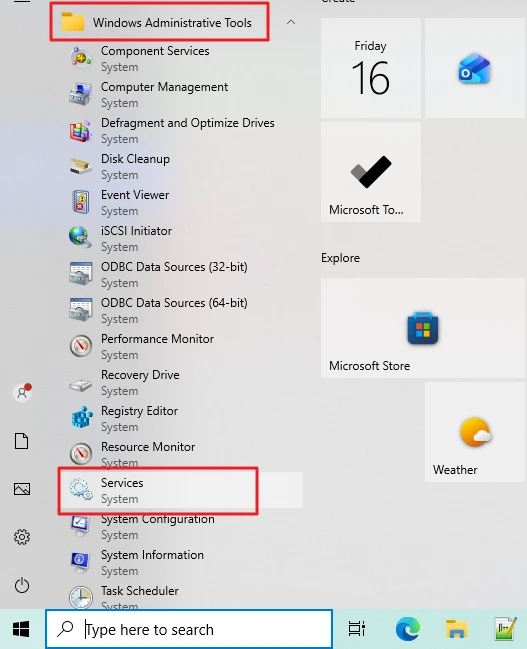The width and height of the screenshot is (527, 649).
Task: Collapse the Windows Administrative Tools folder chevron
Action: click(291, 22)
